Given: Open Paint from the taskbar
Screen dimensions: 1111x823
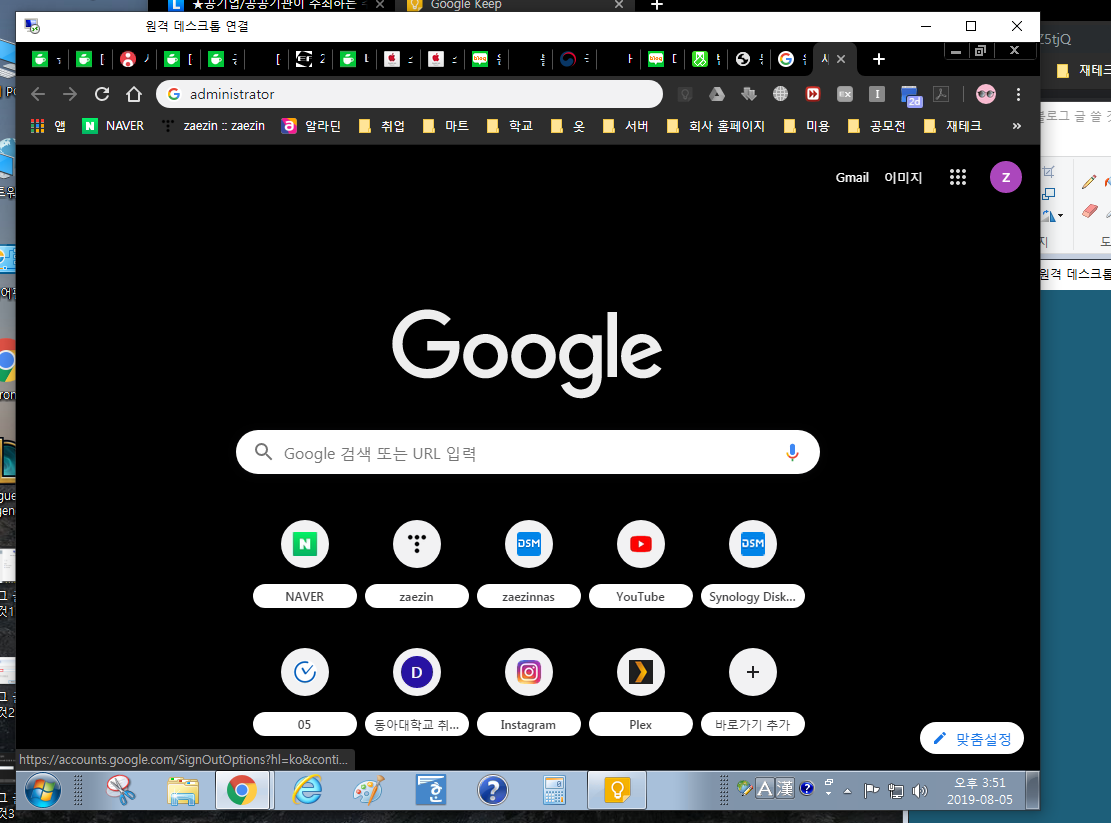Looking at the screenshot, I should click(x=368, y=790).
